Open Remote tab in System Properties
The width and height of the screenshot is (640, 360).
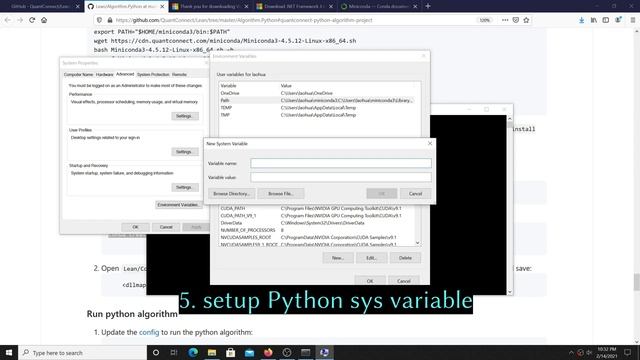179,75
